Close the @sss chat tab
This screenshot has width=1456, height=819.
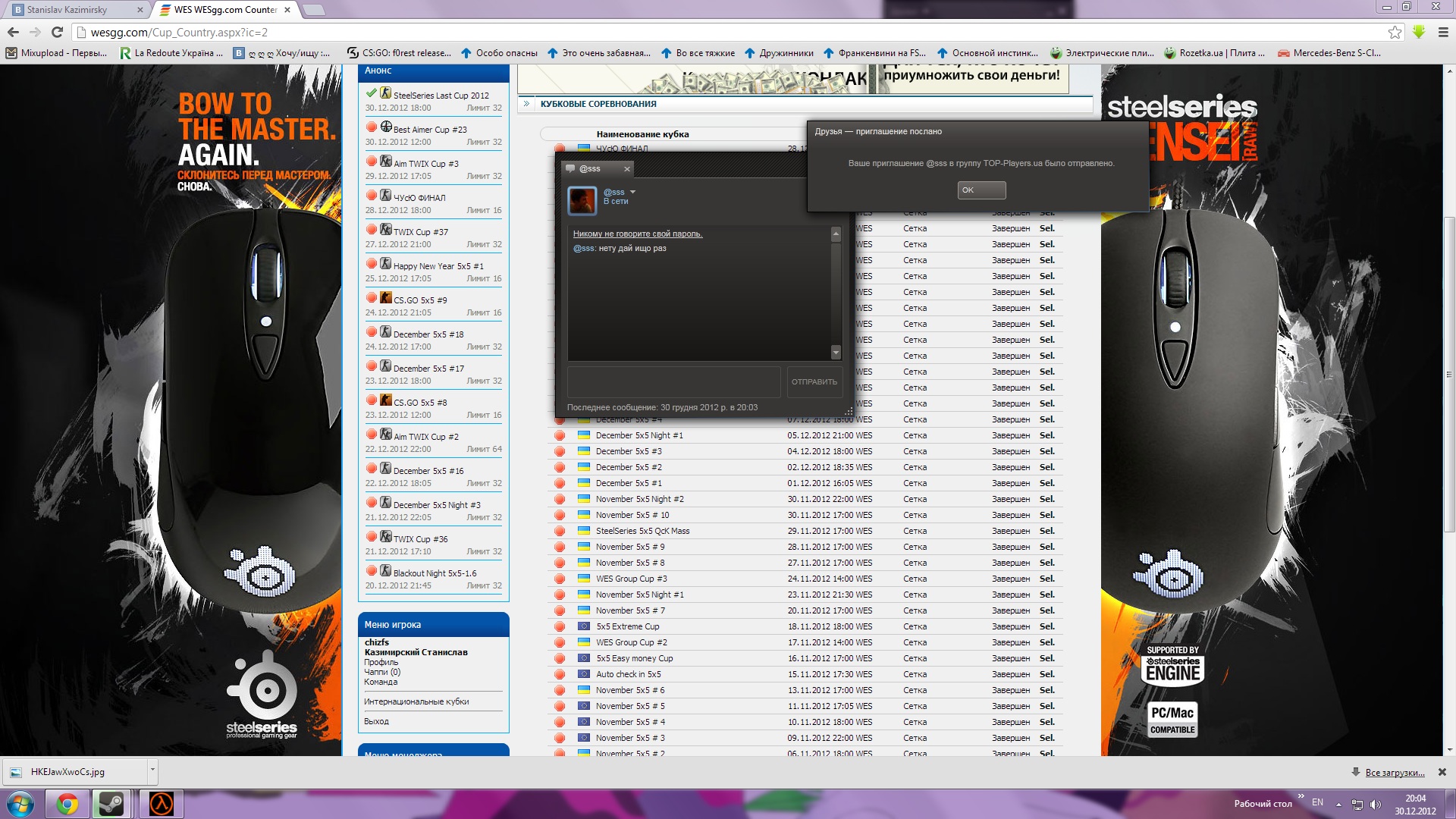pyautogui.click(x=626, y=169)
